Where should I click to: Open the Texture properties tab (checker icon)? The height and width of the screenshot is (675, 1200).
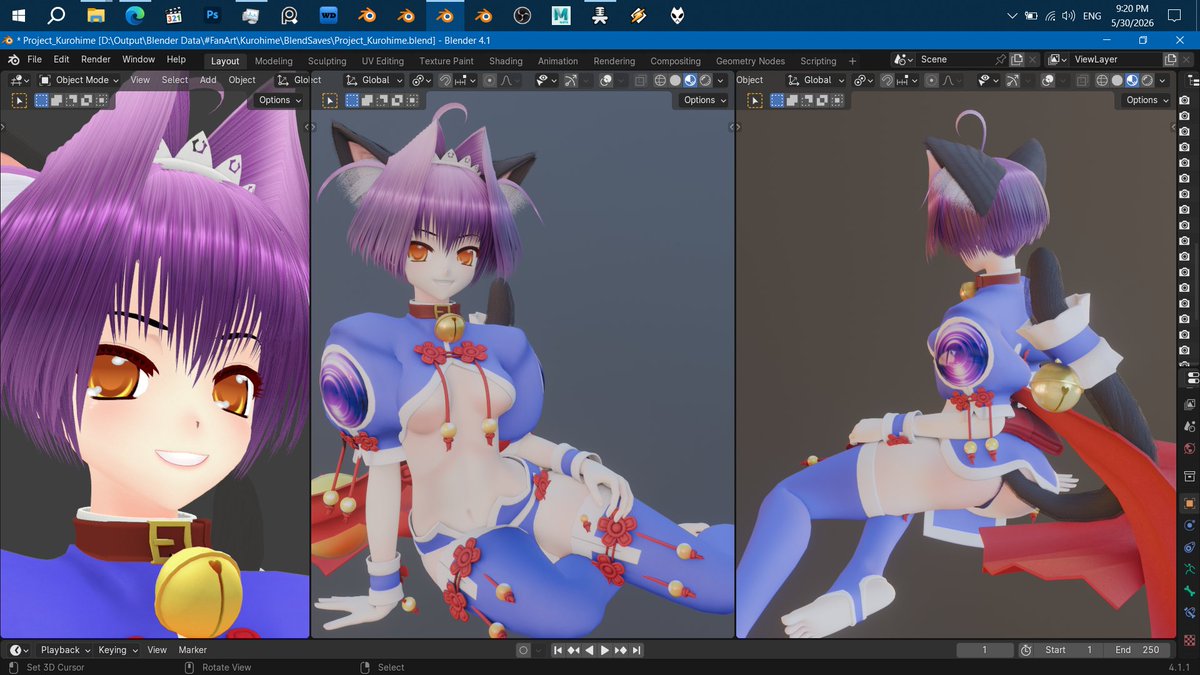click(x=1189, y=639)
